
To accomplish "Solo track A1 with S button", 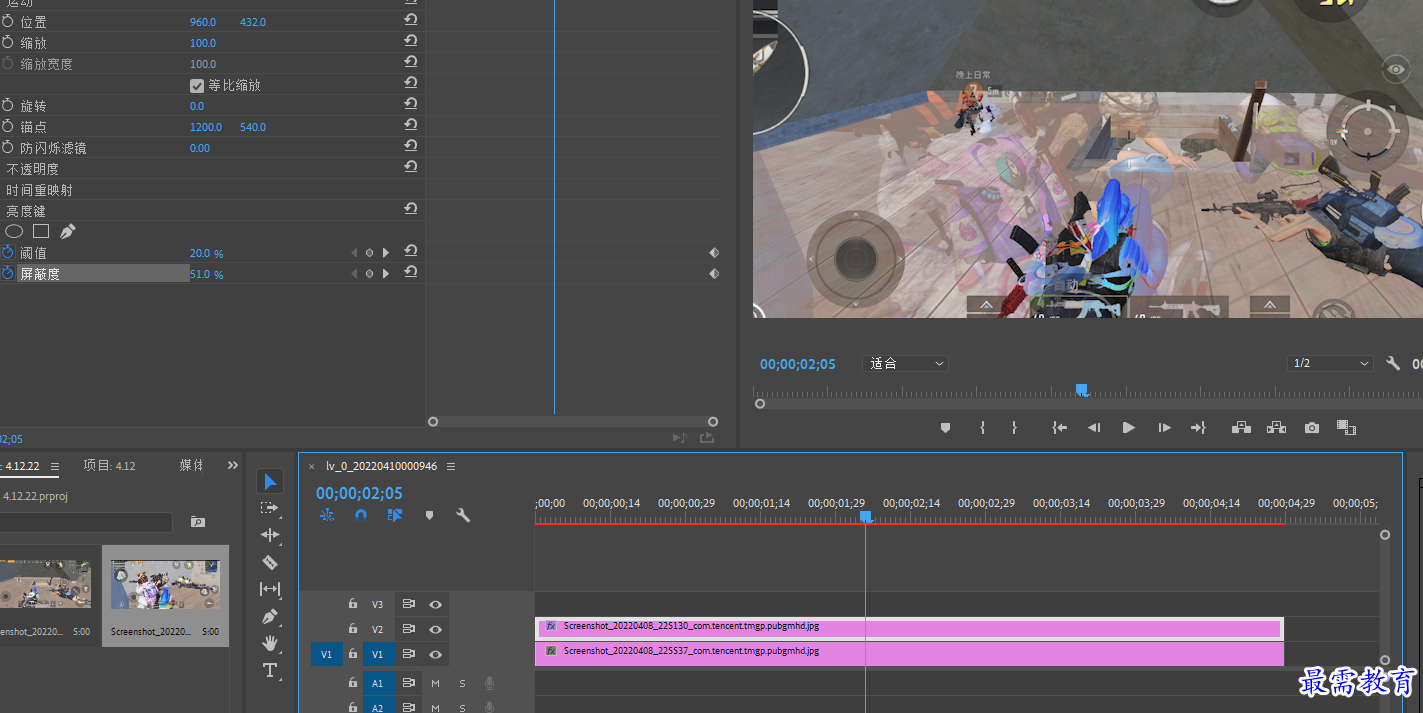I will 462,683.
